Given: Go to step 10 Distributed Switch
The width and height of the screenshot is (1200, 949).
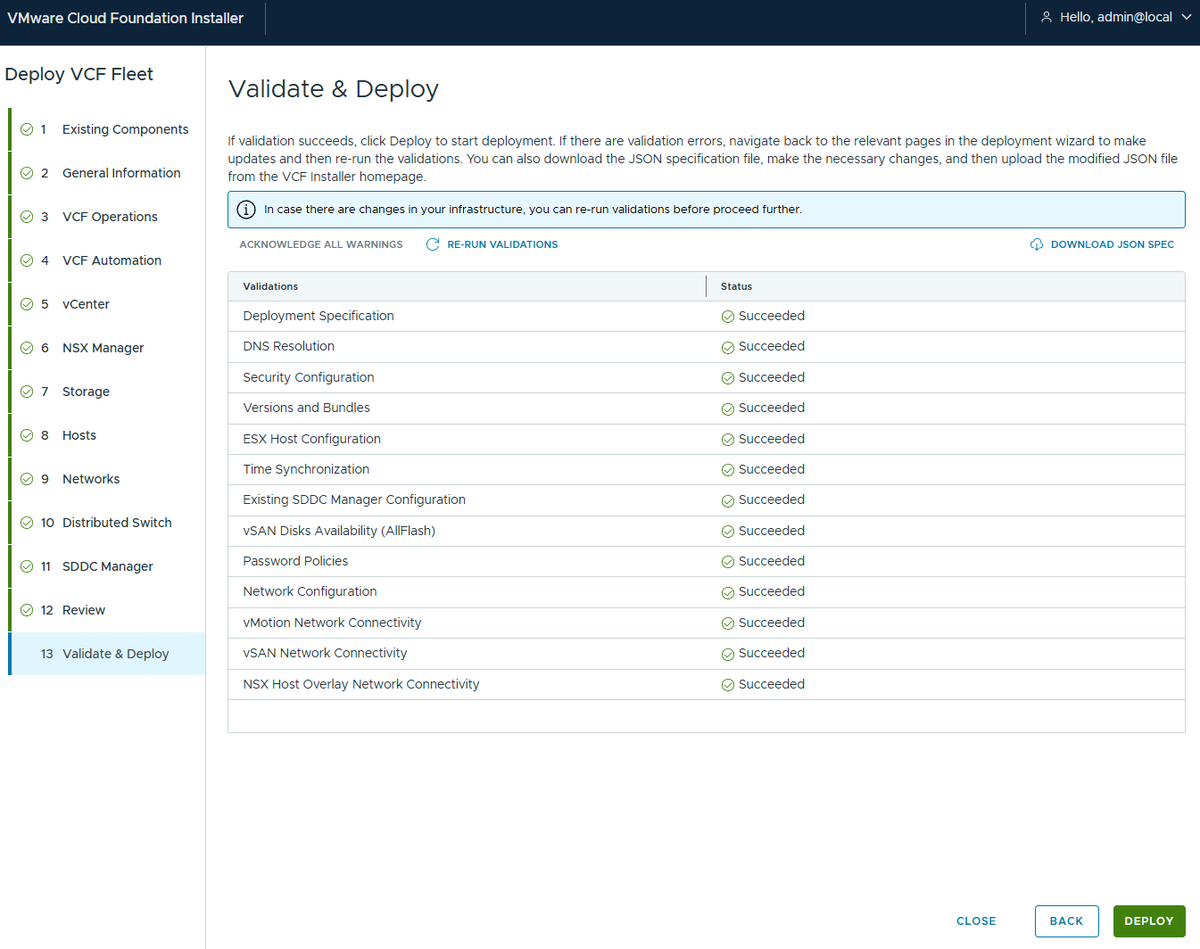Looking at the screenshot, I should point(107,523).
